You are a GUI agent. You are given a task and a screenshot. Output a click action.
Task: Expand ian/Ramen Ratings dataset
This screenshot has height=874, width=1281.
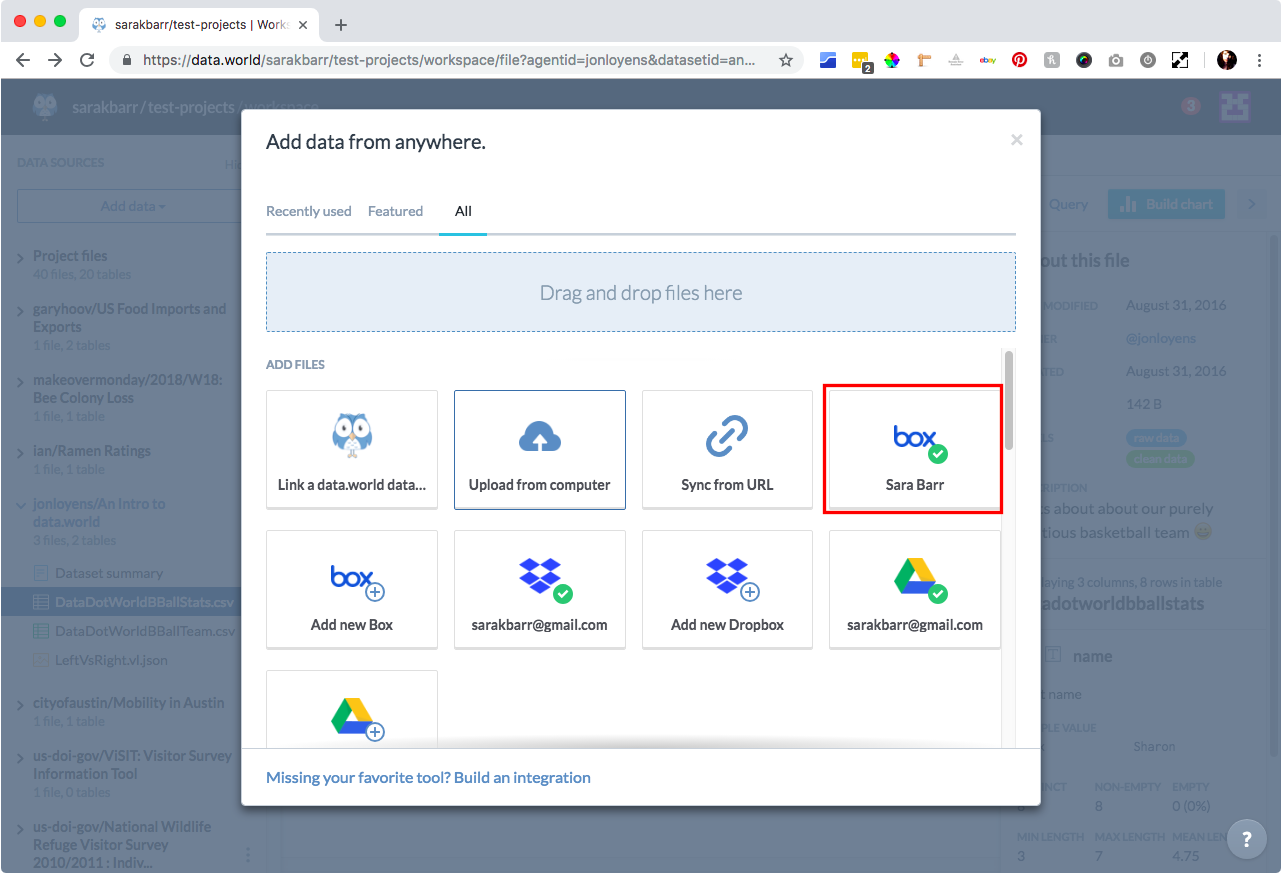pyautogui.click(x=21, y=453)
